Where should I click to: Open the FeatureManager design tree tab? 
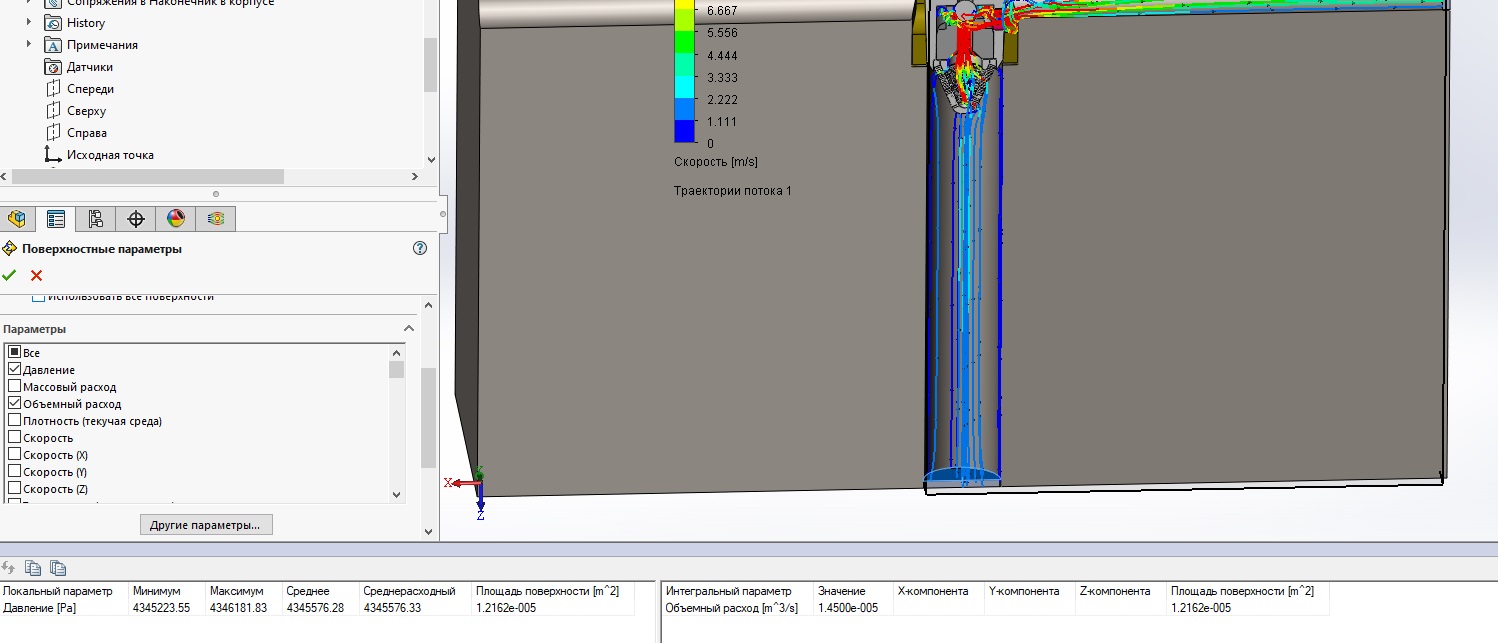(x=16, y=219)
